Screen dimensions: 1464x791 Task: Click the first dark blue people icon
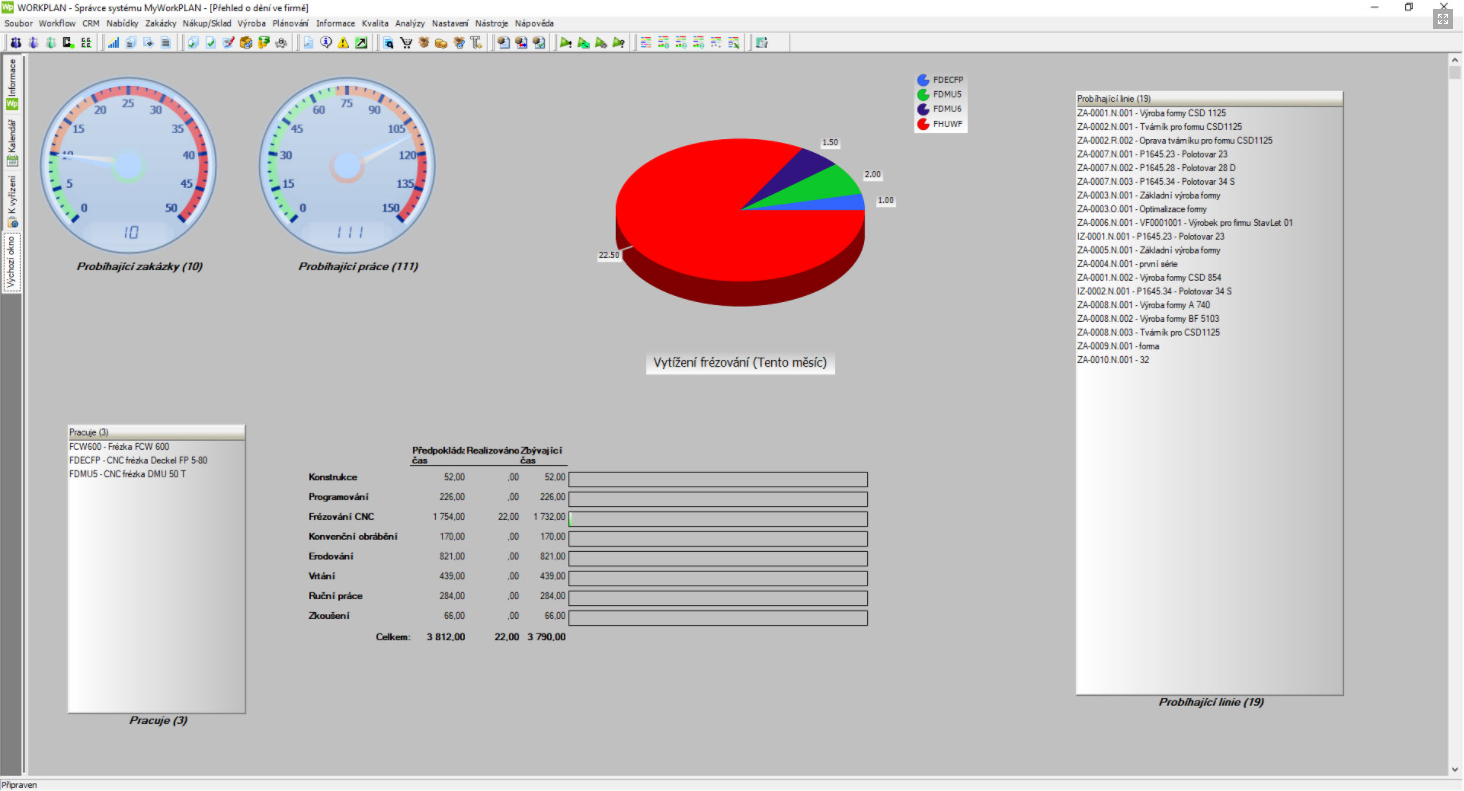pos(16,43)
